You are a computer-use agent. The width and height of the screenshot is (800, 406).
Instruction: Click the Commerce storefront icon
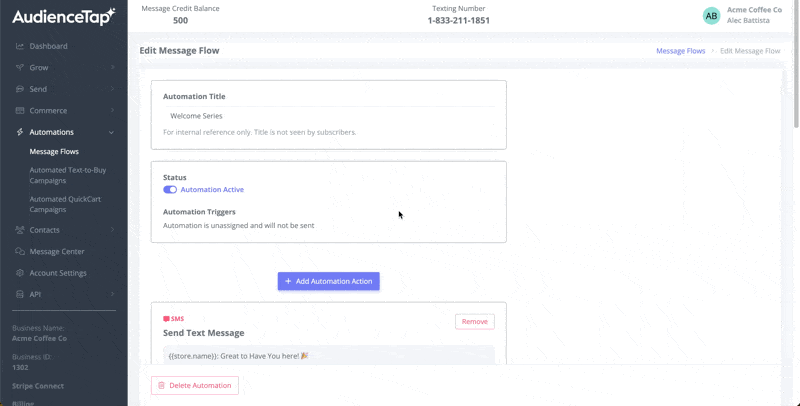20,110
